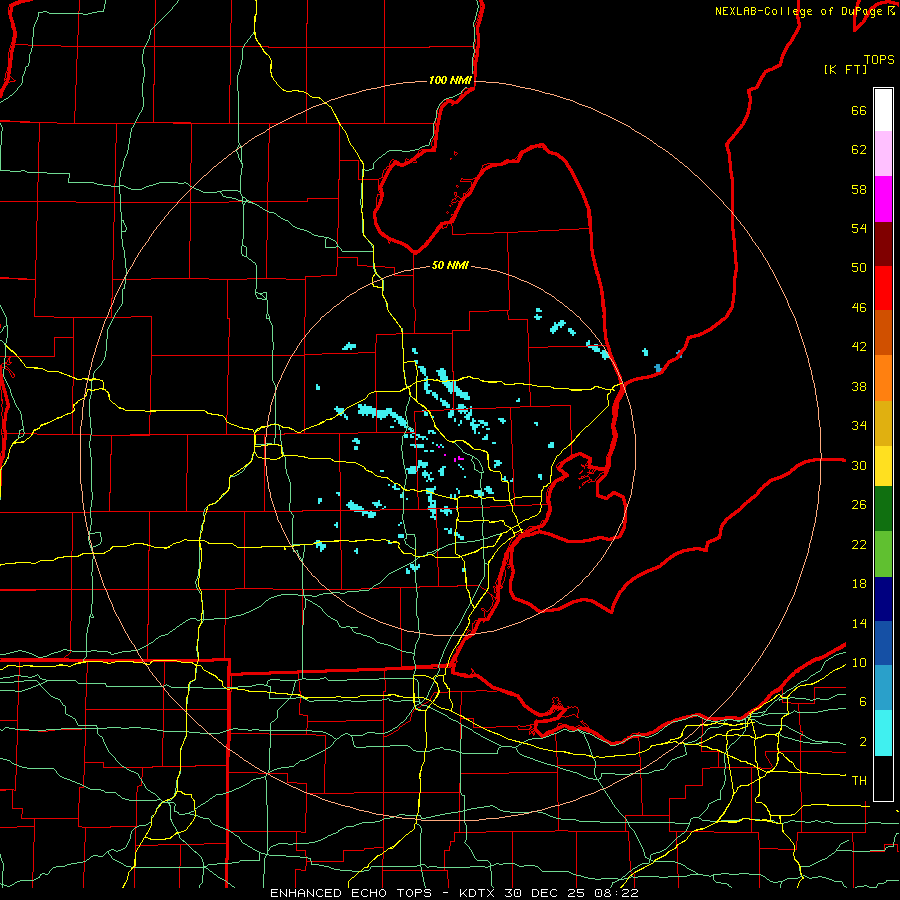Click the '30' legend value
900x900 pixels.
coord(859,465)
